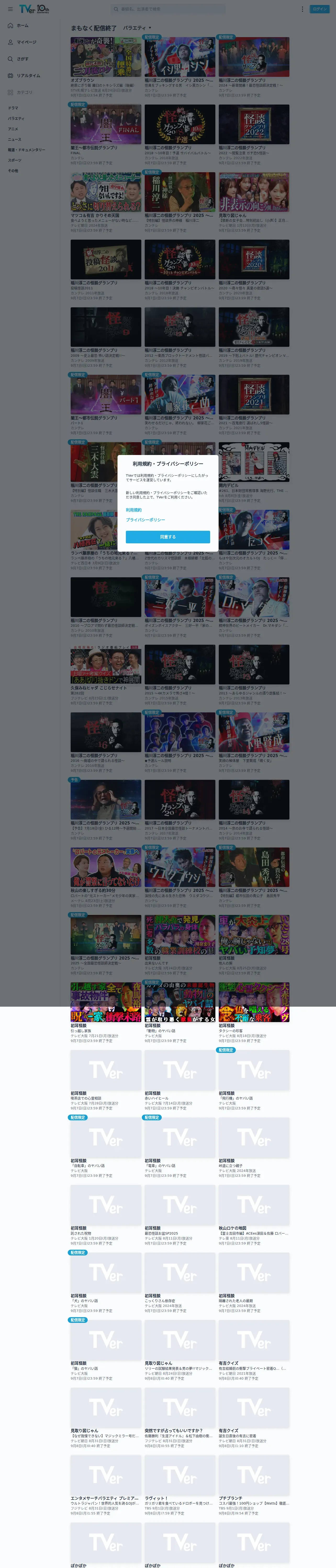Open リアルタイム schedule icon
This screenshot has width=336, height=1568.
pyautogui.click(x=10, y=76)
